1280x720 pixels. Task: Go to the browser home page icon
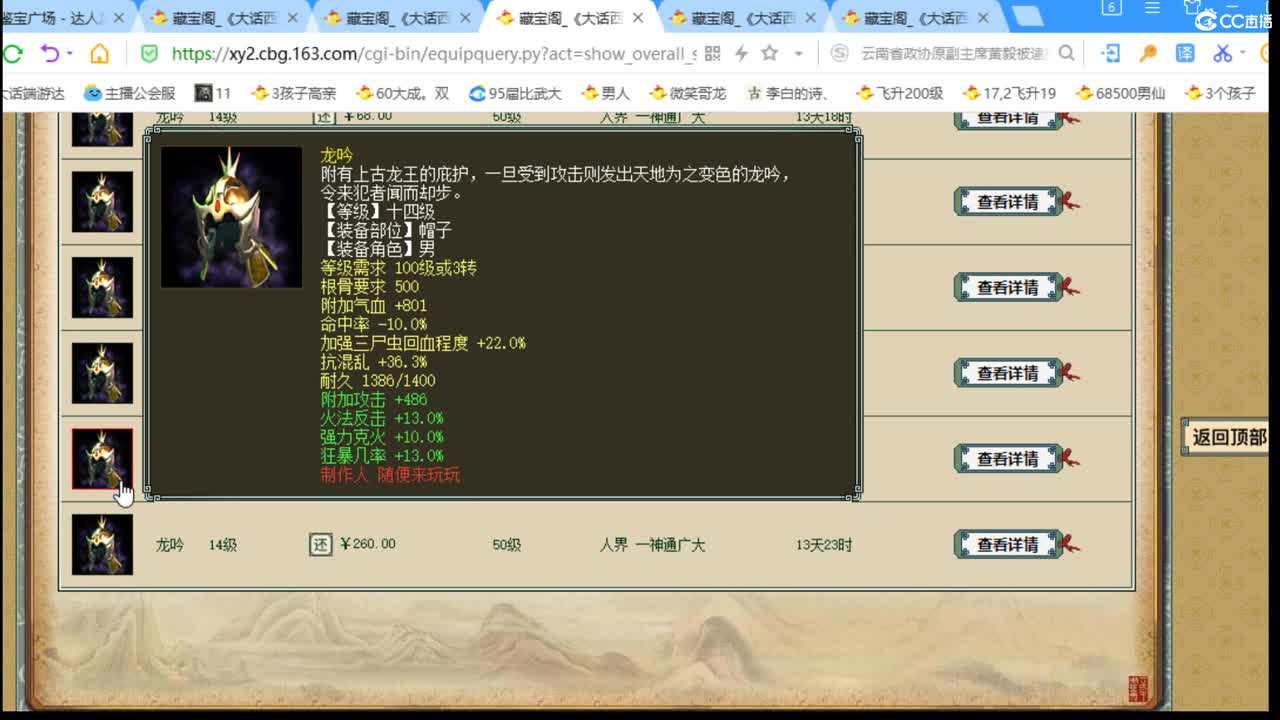(x=99, y=53)
